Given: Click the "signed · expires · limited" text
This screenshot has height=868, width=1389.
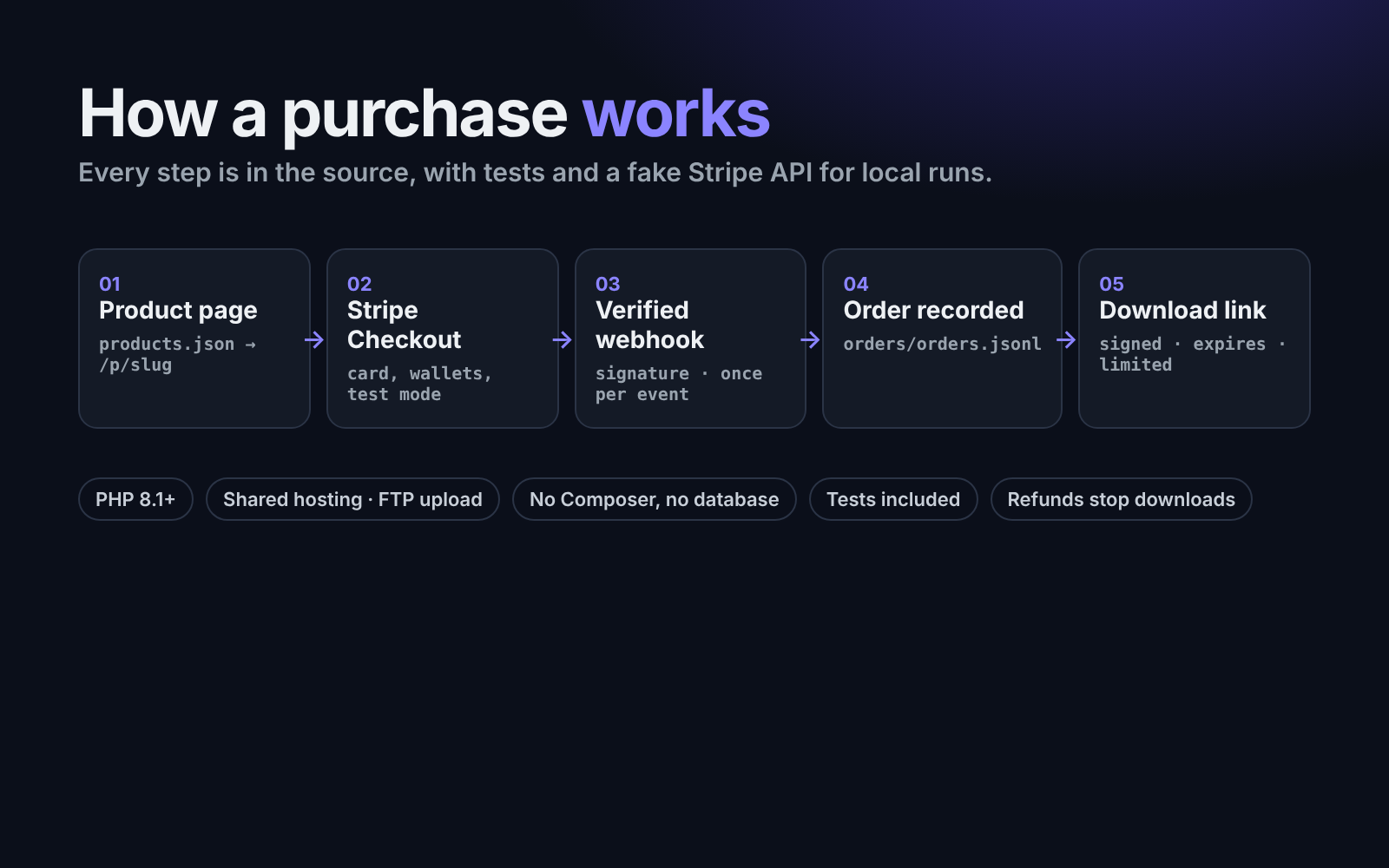Looking at the screenshot, I should pos(1193,354).
